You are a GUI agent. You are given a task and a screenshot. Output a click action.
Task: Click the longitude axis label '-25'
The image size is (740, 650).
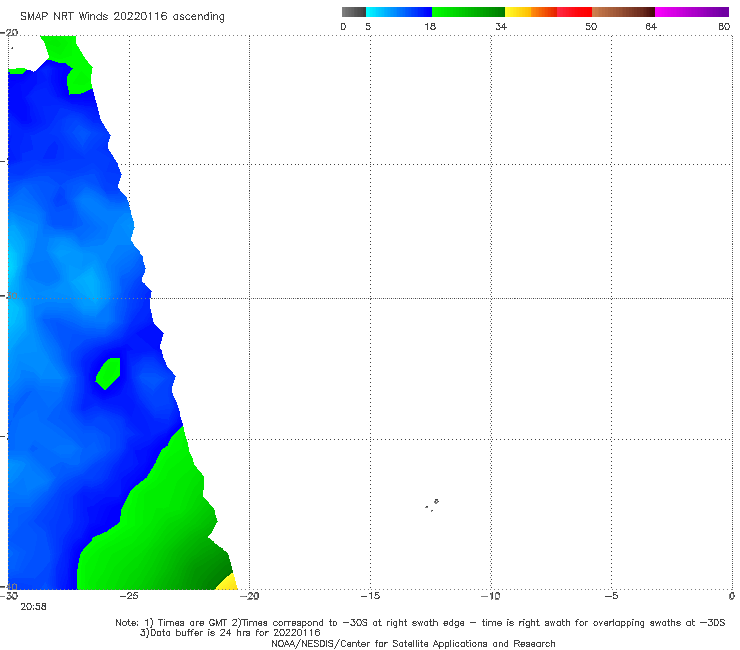(129, 596)
